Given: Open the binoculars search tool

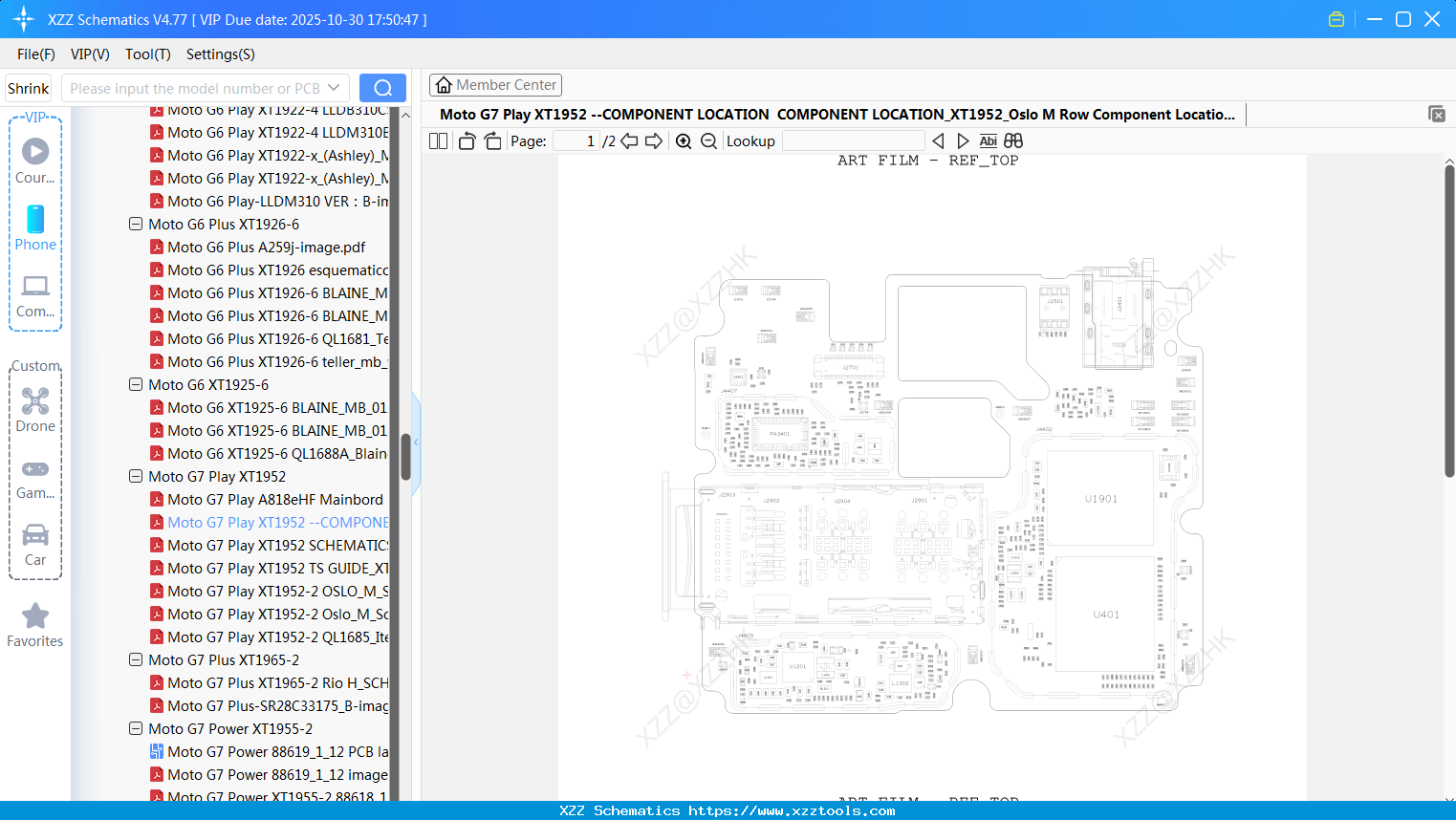Looking at the screenshot, I should click(x=1013, y=140).
